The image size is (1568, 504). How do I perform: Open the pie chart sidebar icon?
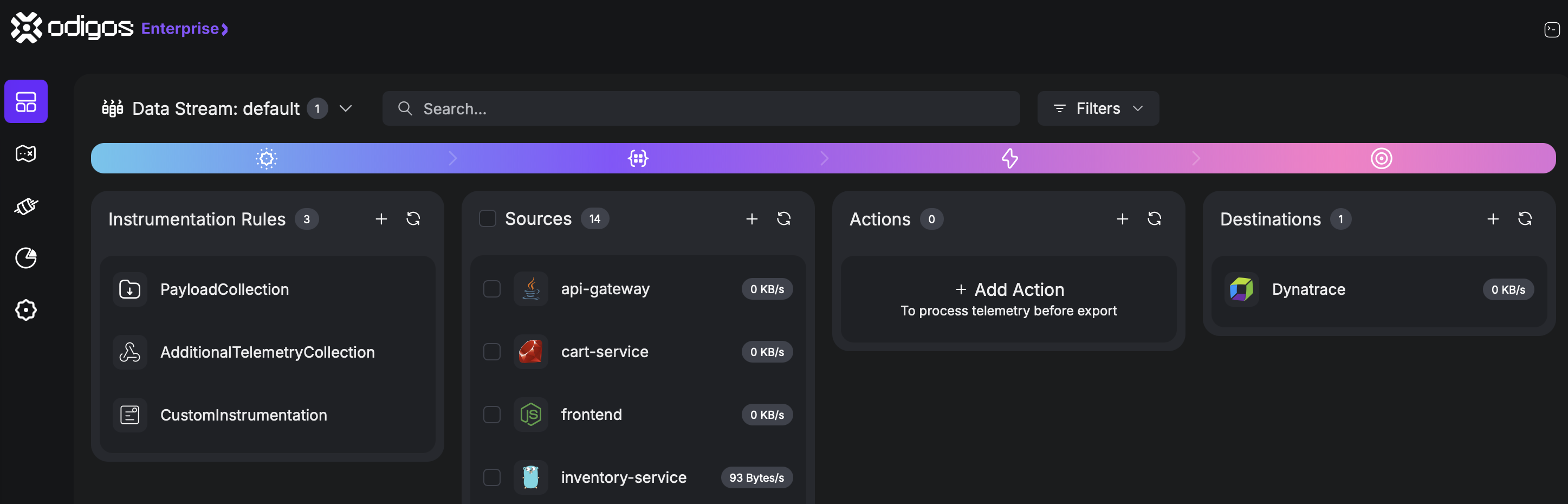click(x=26, y=258)
